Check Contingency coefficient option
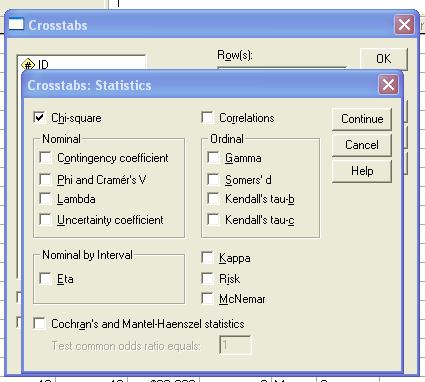Screen dimensions: 425x382 [45, 158]
